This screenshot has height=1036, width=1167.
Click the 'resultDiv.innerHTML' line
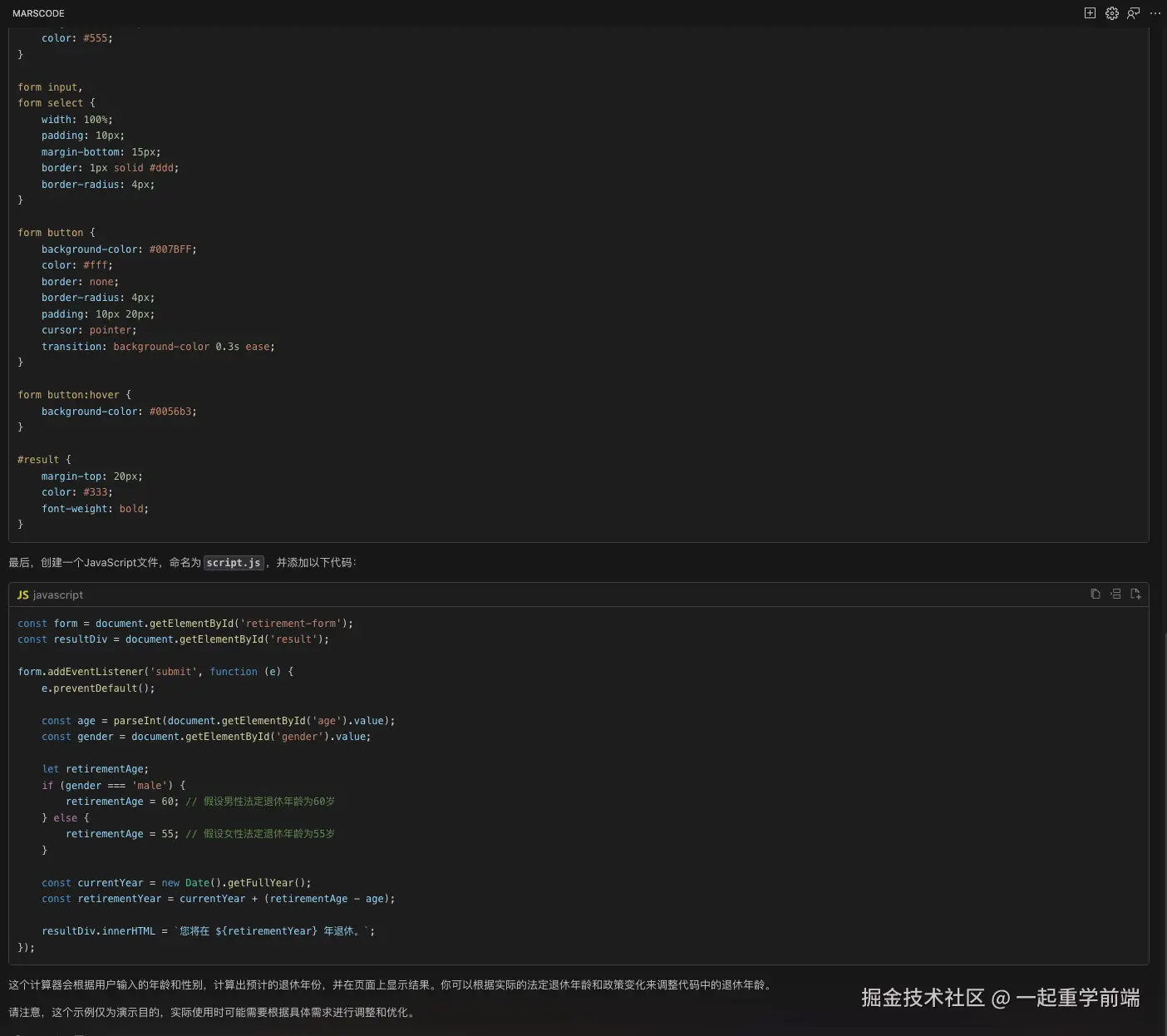[209, 931]
